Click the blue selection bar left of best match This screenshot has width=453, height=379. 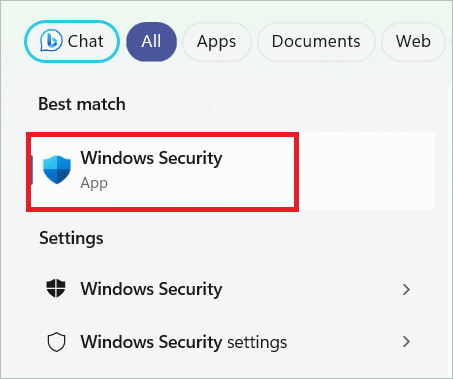click(x=31, y=170)
